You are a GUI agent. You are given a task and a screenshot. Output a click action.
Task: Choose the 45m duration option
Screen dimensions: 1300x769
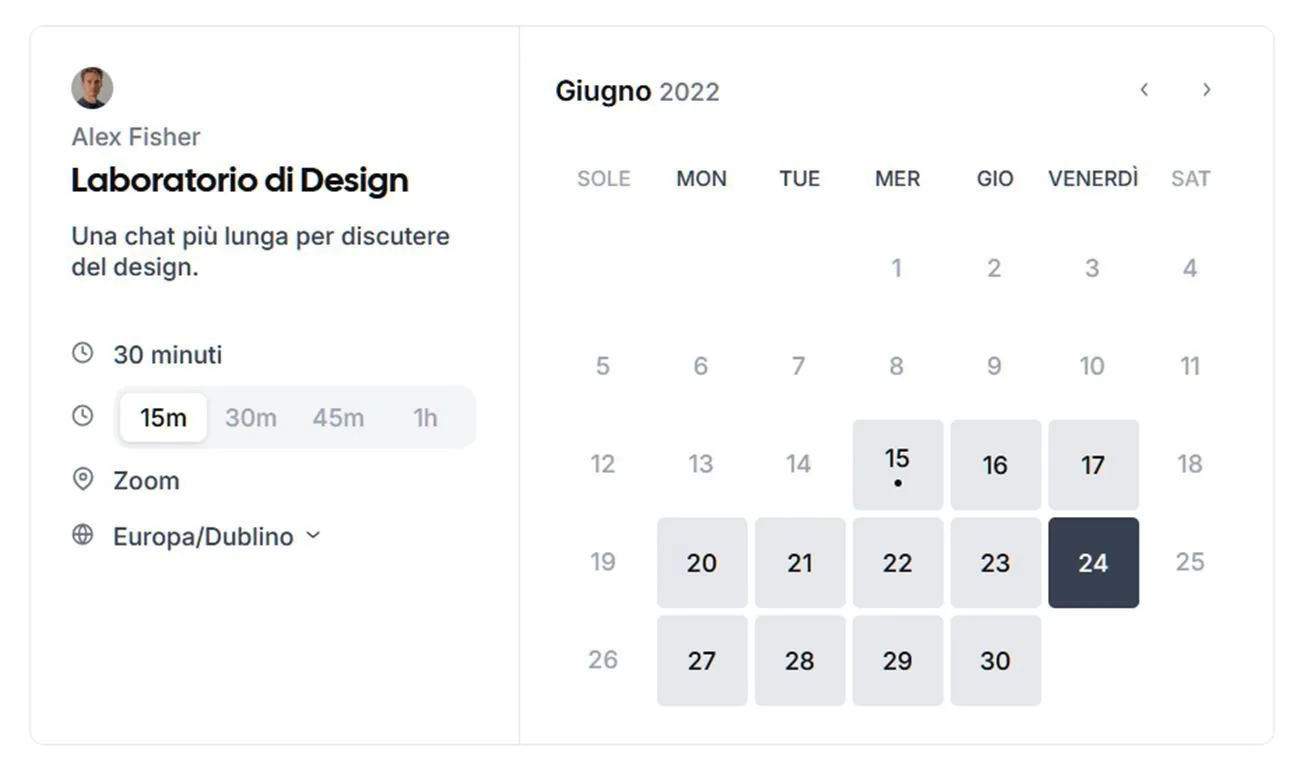(338, 417)
